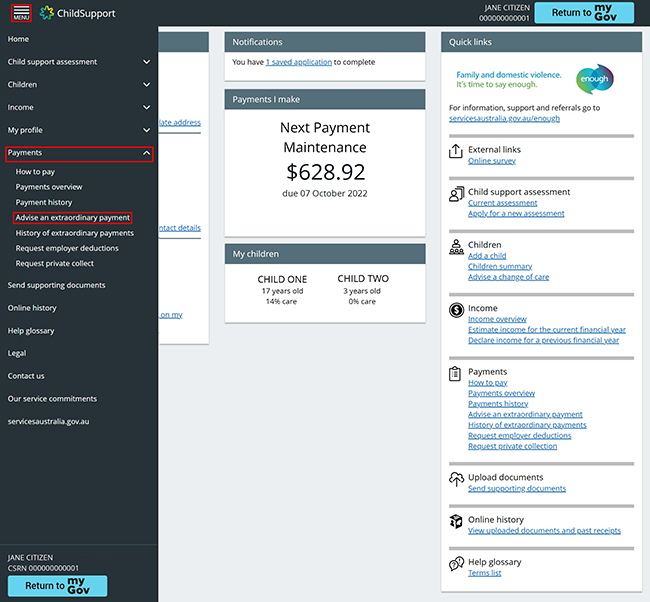
Task: Open Payments overview quick link
Action: pos(501,393)
